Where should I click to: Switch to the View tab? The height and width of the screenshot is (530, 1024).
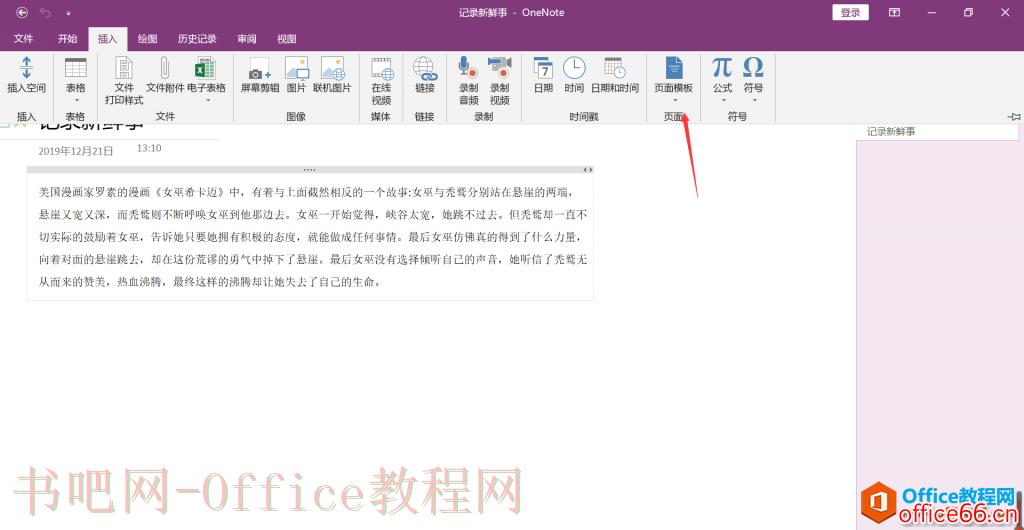pos(287,39)
